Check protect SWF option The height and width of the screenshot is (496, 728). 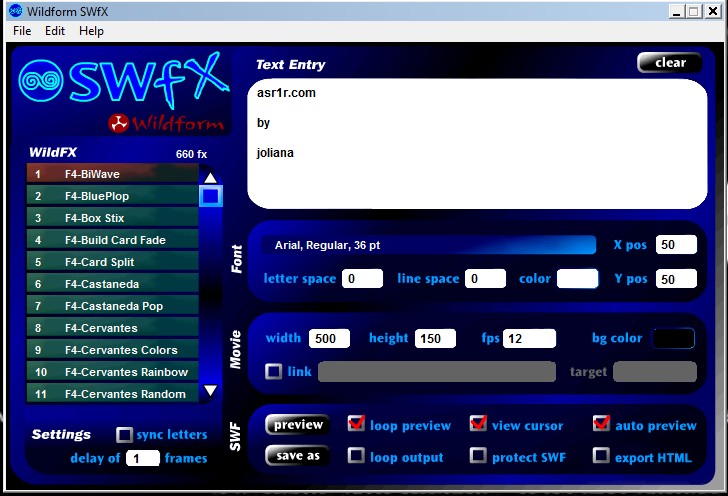[478, 456]
